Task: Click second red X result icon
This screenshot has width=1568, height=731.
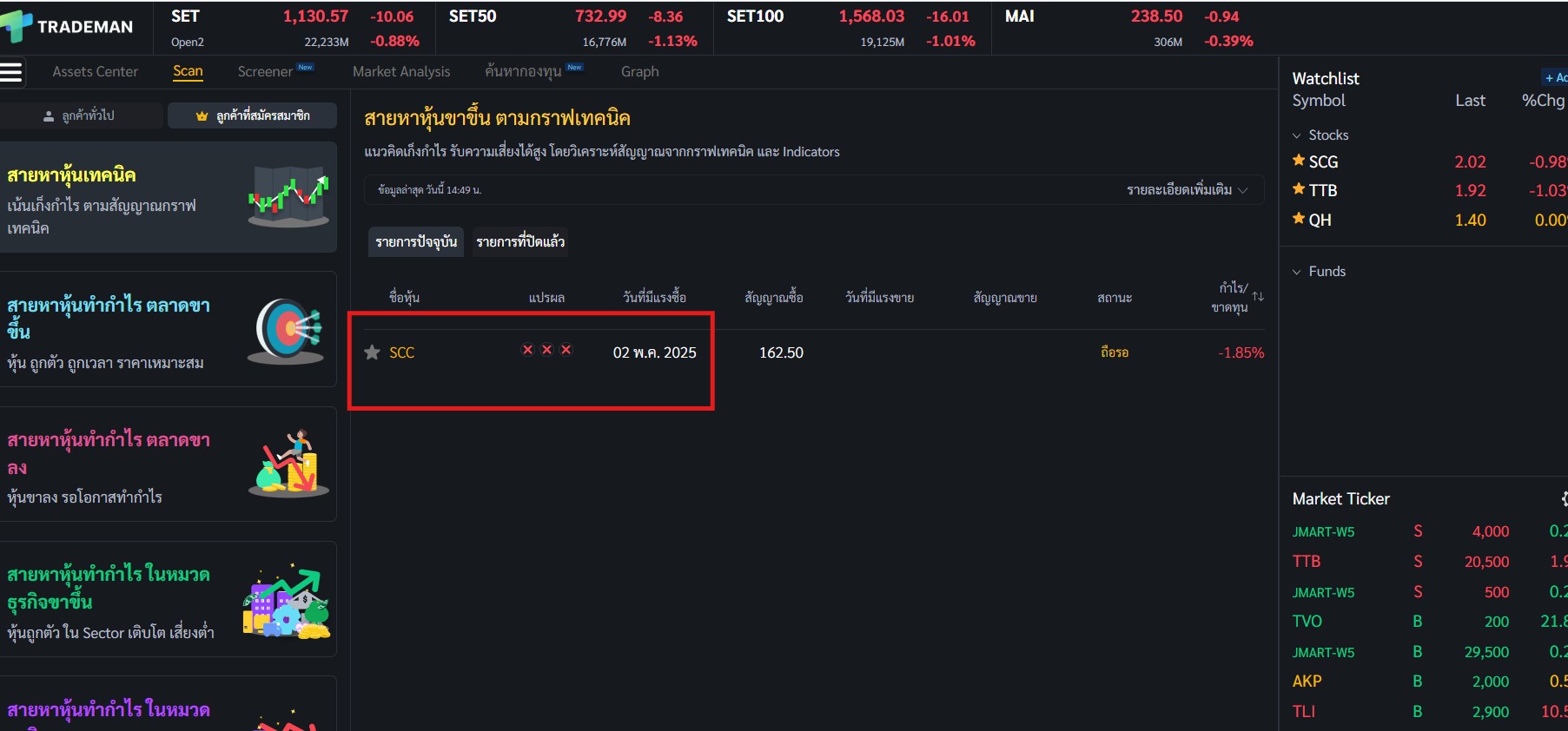Action: [x=546, y=350]
